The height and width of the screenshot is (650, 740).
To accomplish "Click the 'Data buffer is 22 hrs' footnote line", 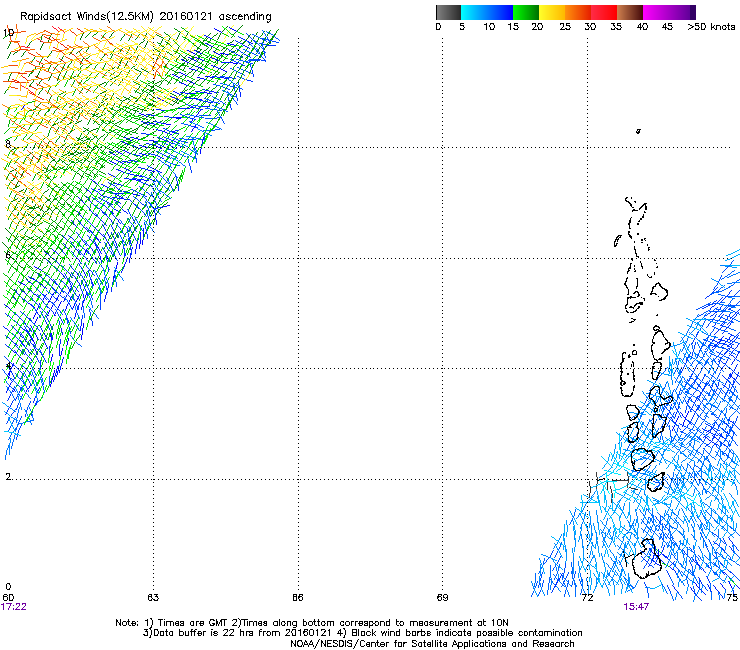I will click(362, 633).
